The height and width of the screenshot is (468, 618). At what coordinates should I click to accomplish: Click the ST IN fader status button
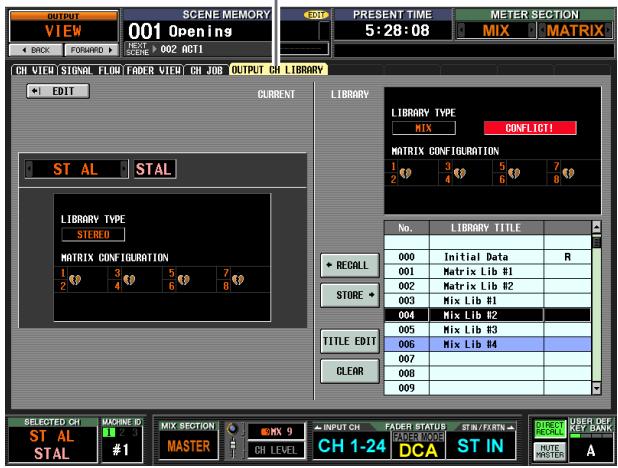pos(480,446)
